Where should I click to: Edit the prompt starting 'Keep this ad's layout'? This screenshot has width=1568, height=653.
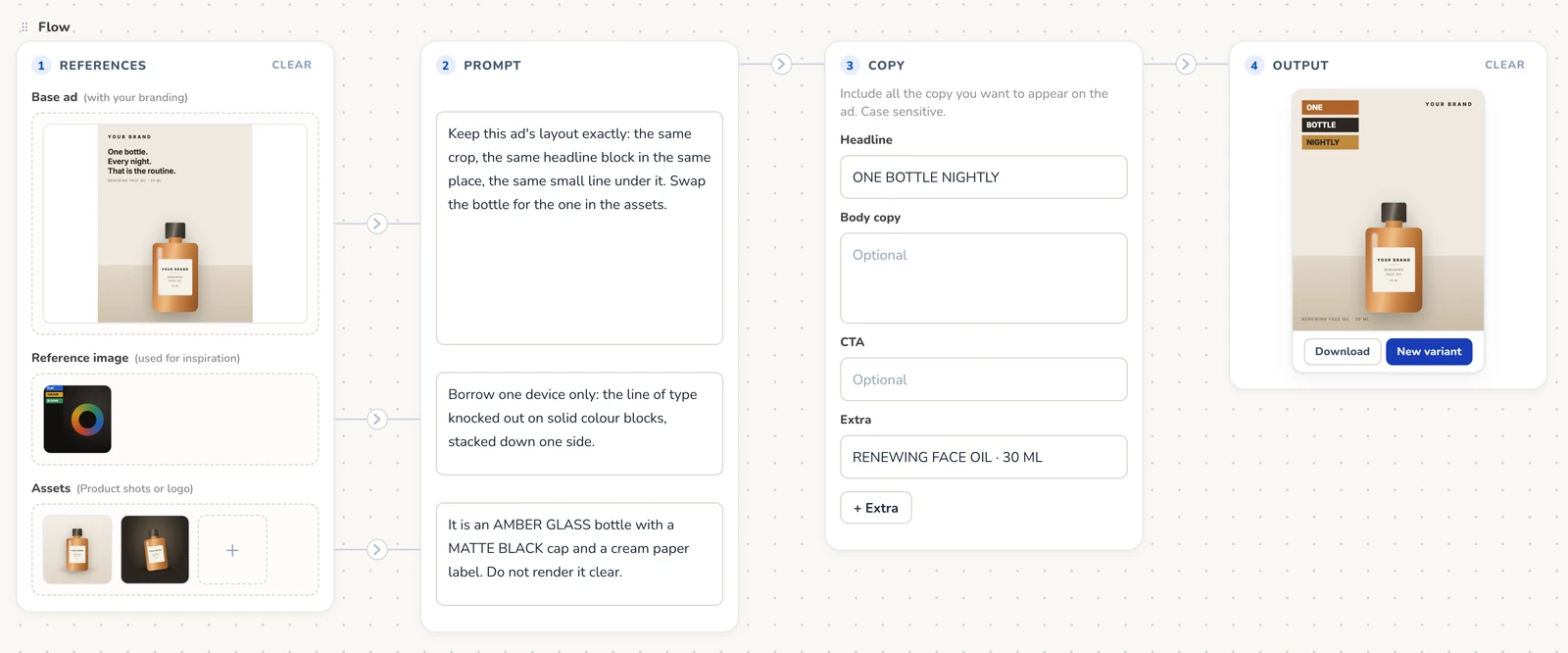(579, 228)
